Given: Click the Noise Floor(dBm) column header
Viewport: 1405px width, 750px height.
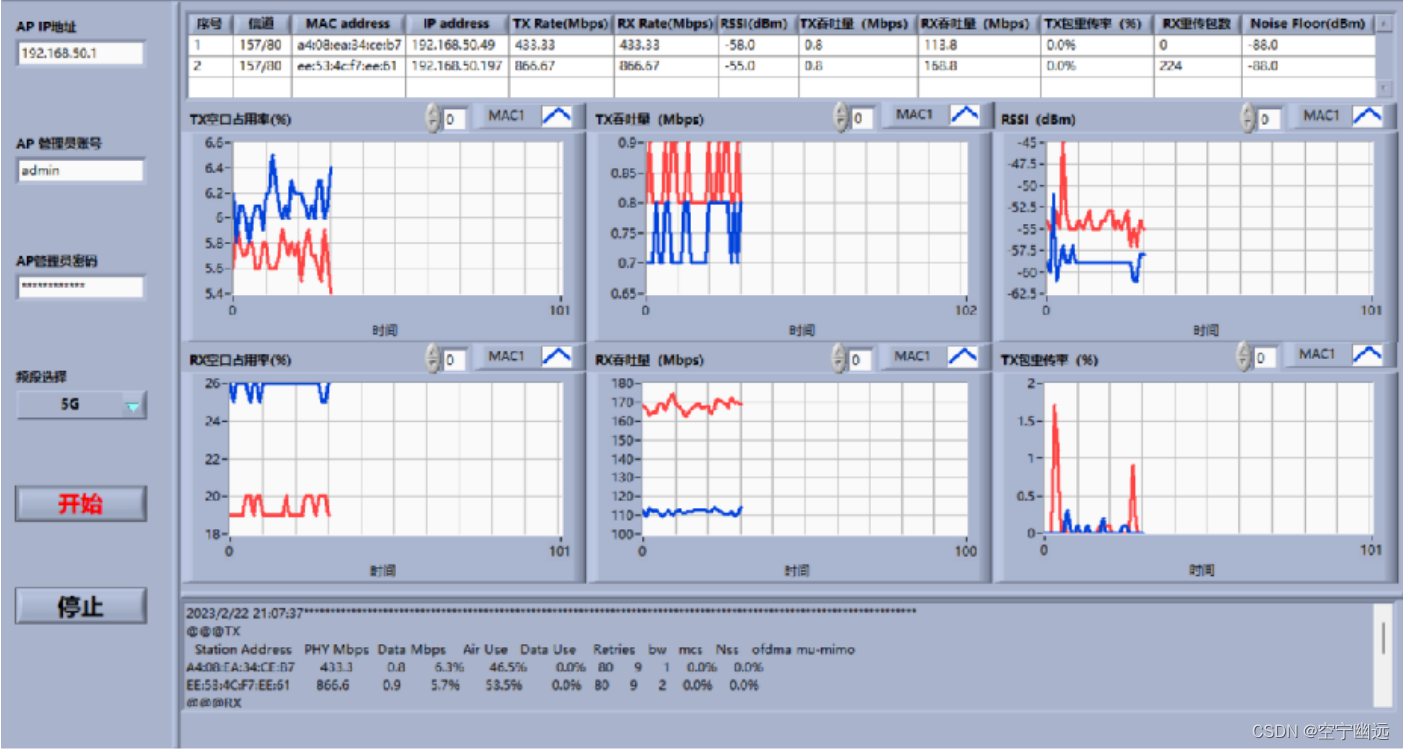Looking at the screenshot, I should click(1308, 24).
